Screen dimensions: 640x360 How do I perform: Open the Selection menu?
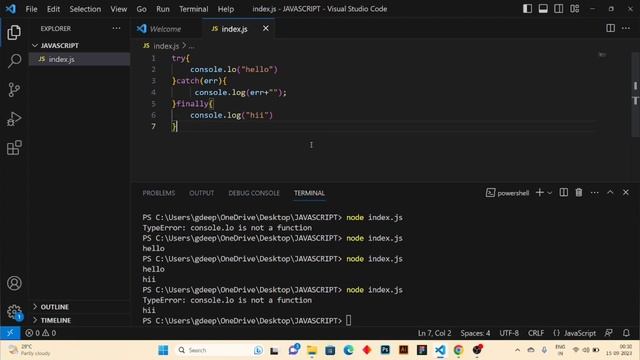[85, 9]
